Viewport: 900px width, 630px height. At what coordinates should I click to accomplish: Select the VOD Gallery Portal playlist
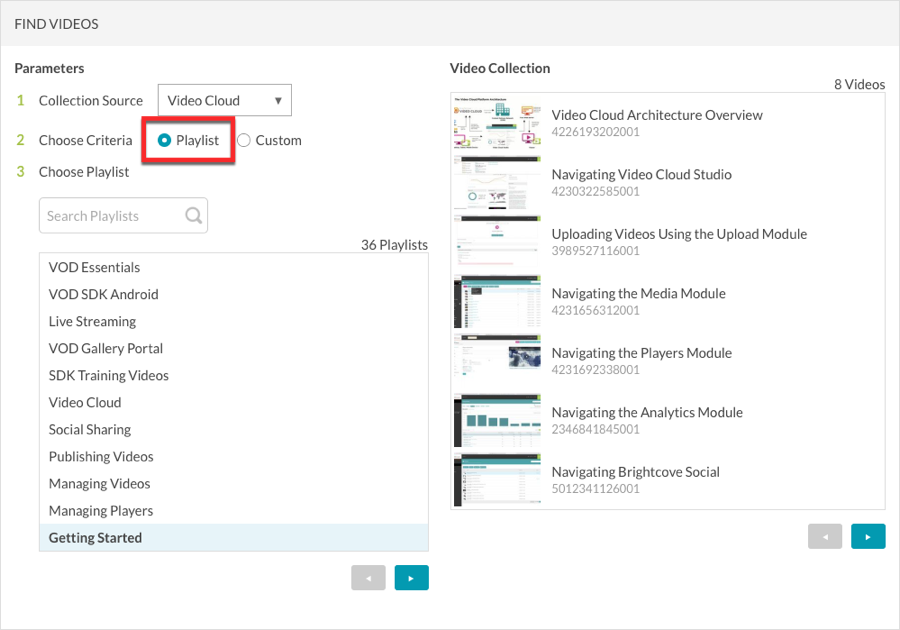pos(234,348)
